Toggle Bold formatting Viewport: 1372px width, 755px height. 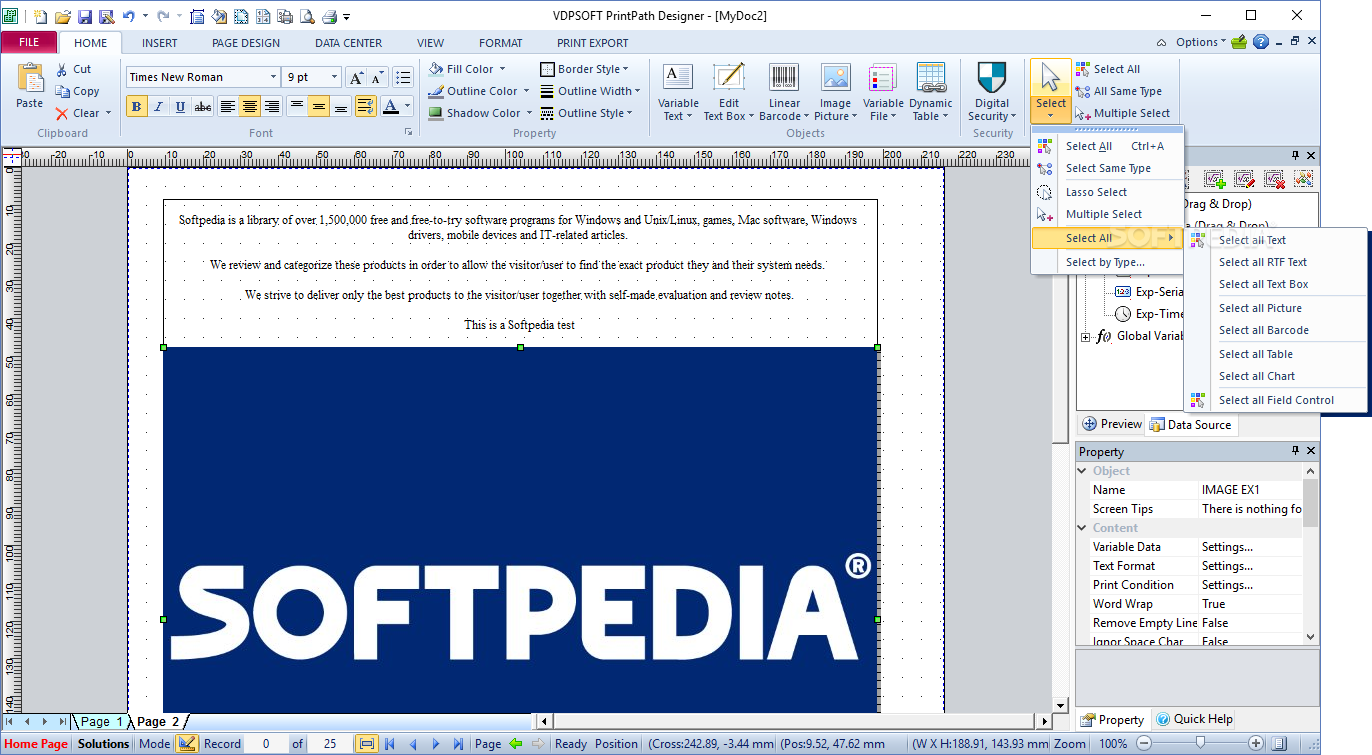coord(136,107)
